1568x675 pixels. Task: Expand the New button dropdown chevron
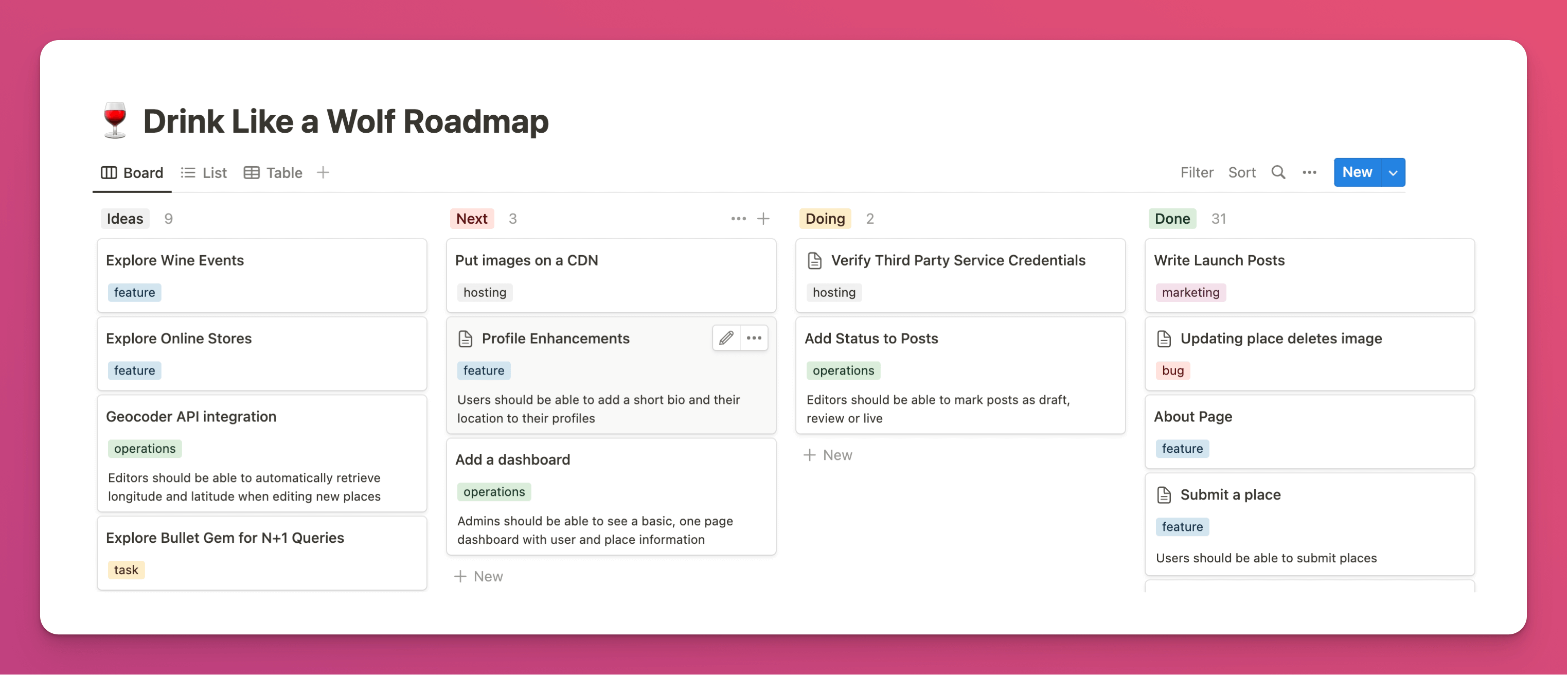(1393, 172)
